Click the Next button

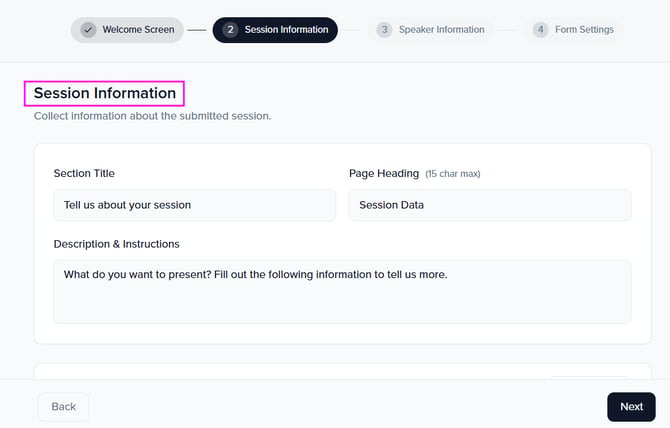click(x=631, y=407)
